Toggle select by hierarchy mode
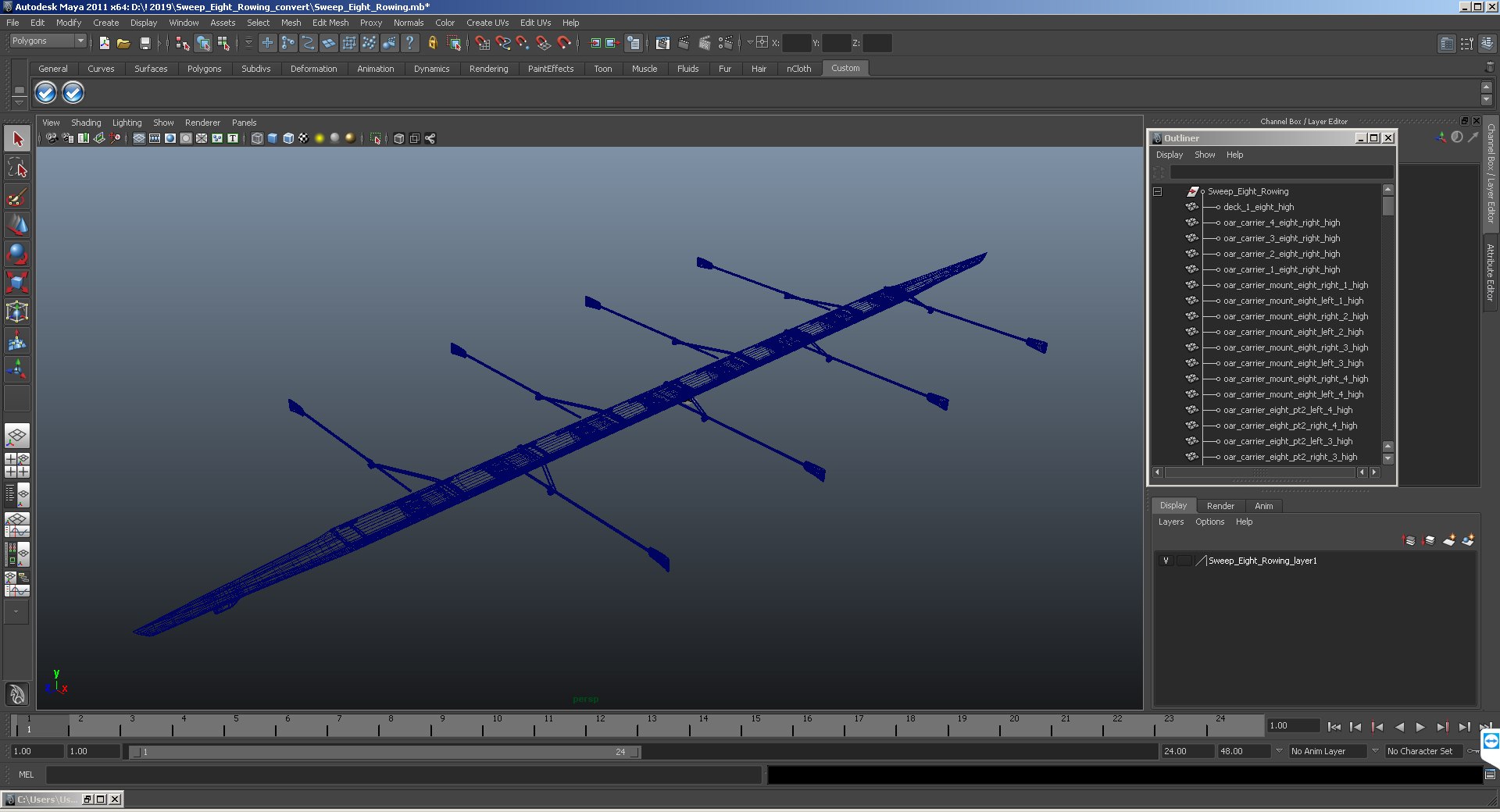 point(183,43)
